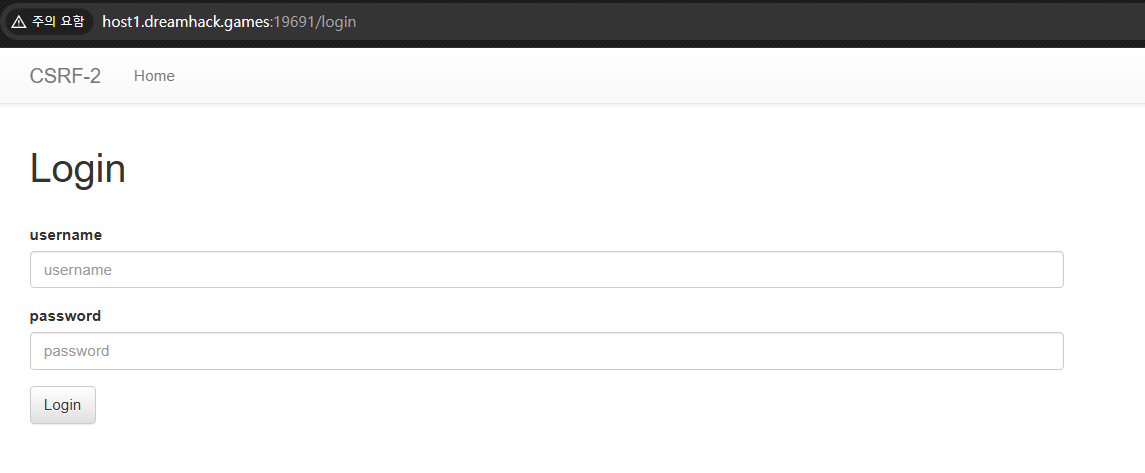Click the password placeholder text in the field

coord(77,351)
